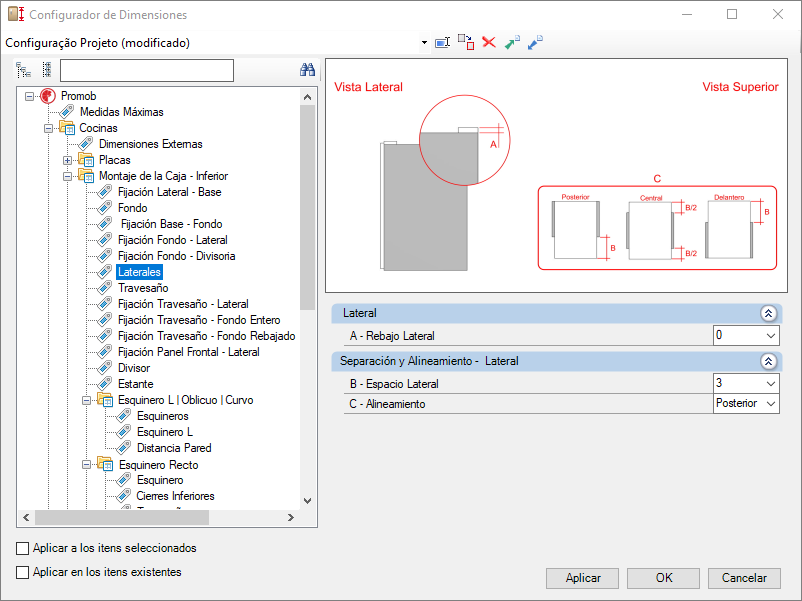Screen dimensions: 802x601
Task: Click the expand all tree icon
Action: point(24,70)
